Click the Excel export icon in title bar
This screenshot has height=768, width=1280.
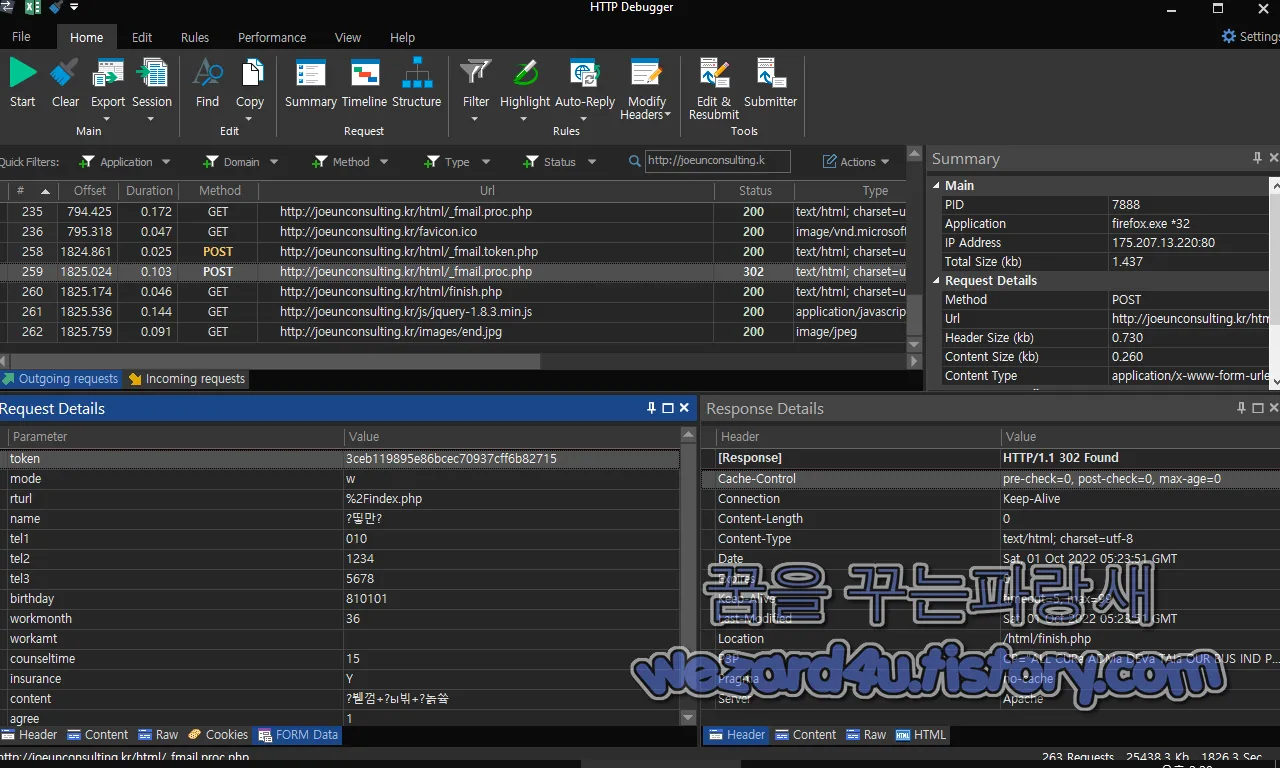(x=32, y=8)
